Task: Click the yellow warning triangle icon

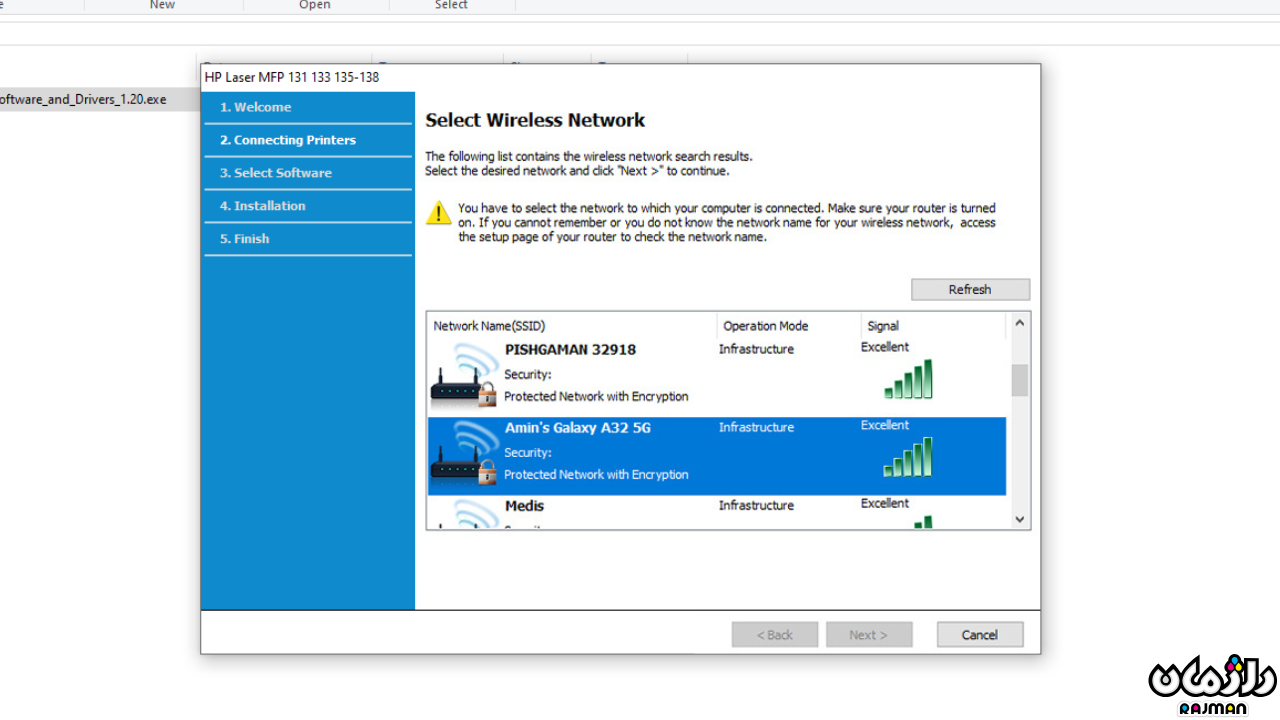Action: click(x=439, y=212)
